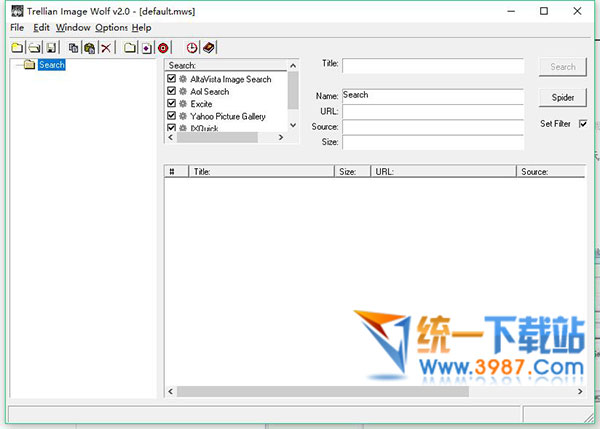This screenshot has height=429, width=600.
Task: Click the gear icon beside Excite
Action: coord(183,103)
